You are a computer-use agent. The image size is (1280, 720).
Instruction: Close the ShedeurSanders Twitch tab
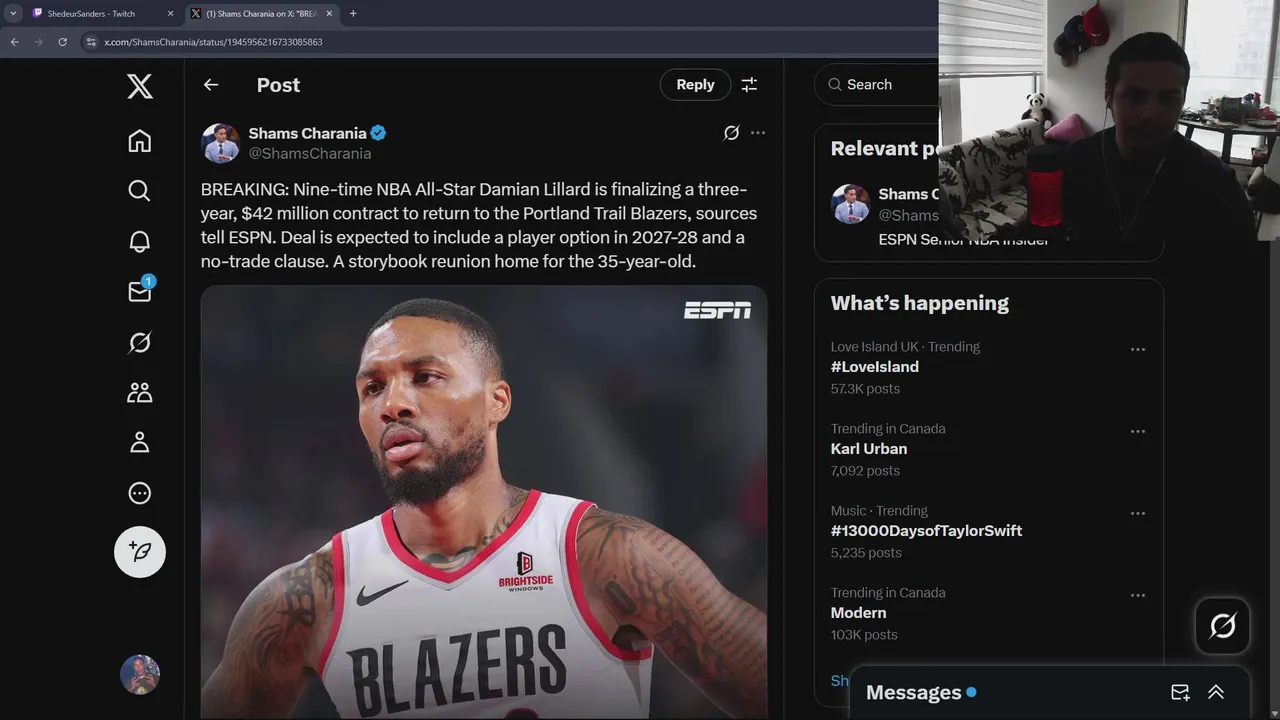click(x=170, y=14)
